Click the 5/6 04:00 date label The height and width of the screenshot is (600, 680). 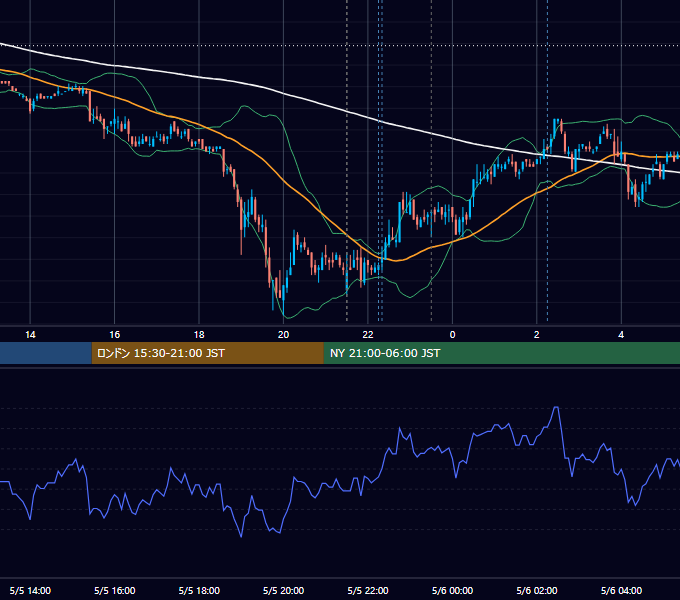click(x=621, y=591)
